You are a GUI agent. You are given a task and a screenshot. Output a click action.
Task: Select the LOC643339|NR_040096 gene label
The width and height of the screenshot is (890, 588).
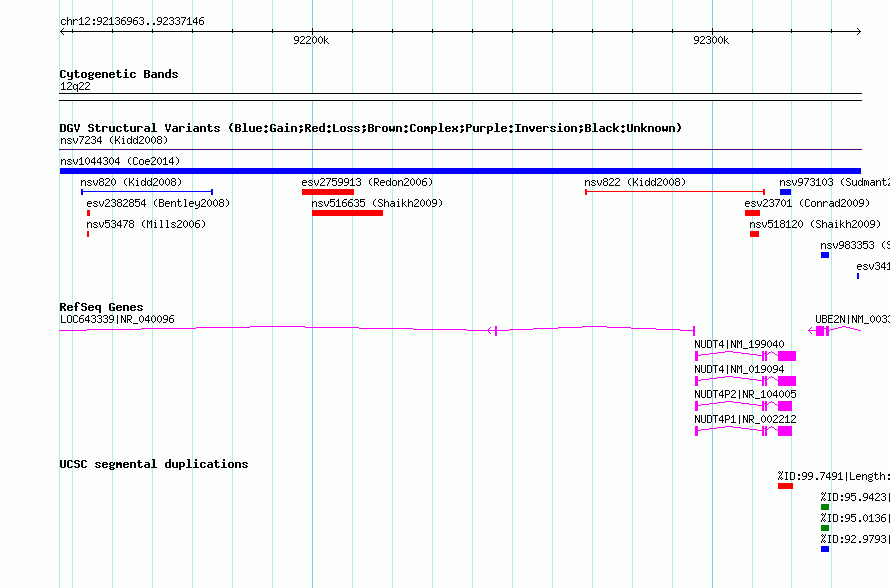click(117, 320)
